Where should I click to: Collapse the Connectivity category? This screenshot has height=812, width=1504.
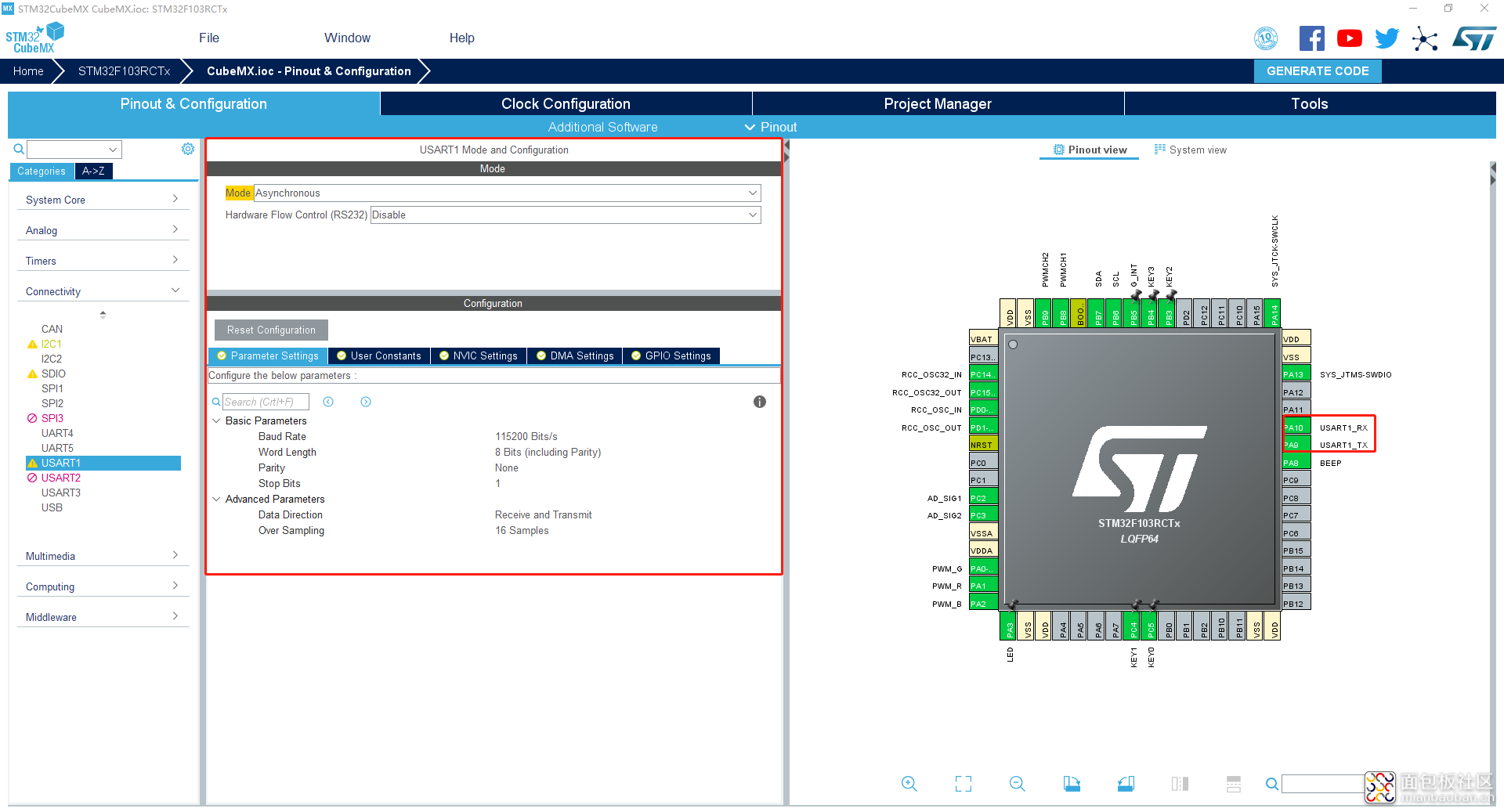point(102,291)
